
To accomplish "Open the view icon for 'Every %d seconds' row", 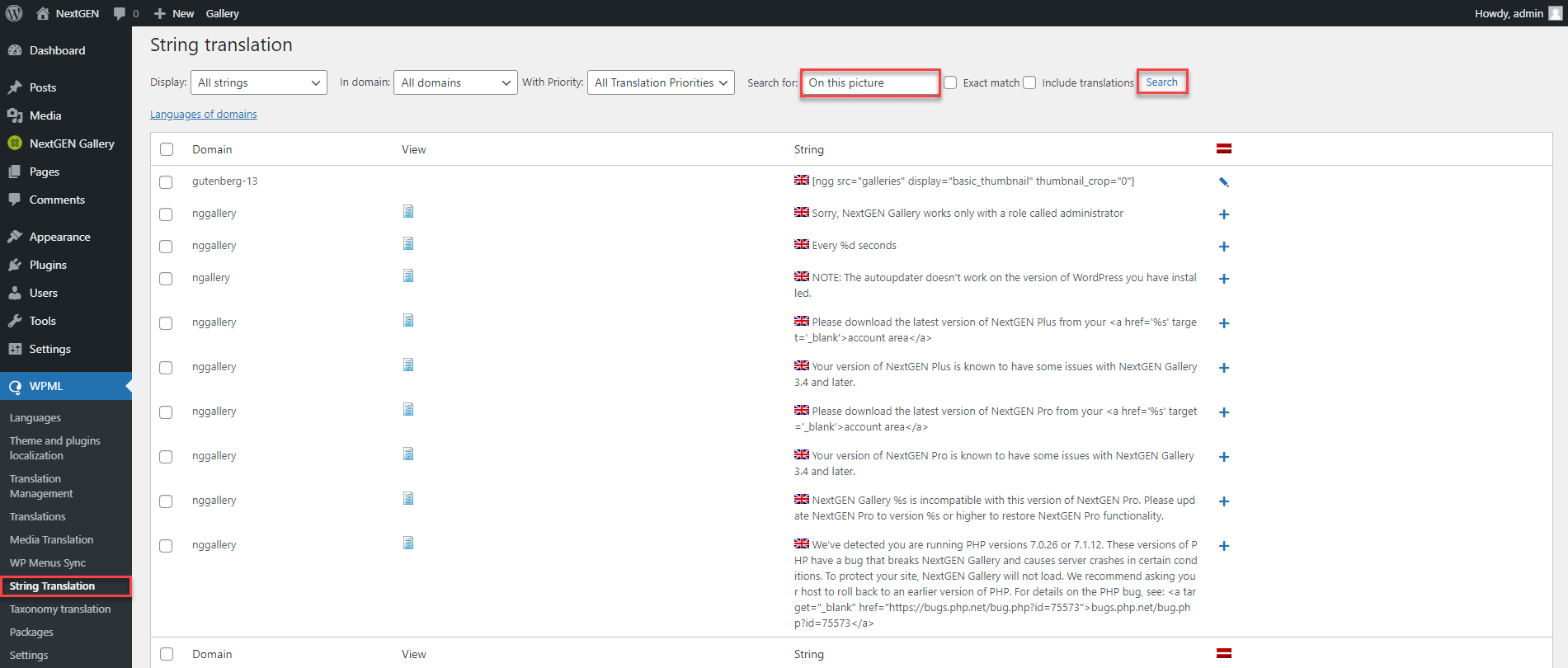I will (x=408, y=244).
